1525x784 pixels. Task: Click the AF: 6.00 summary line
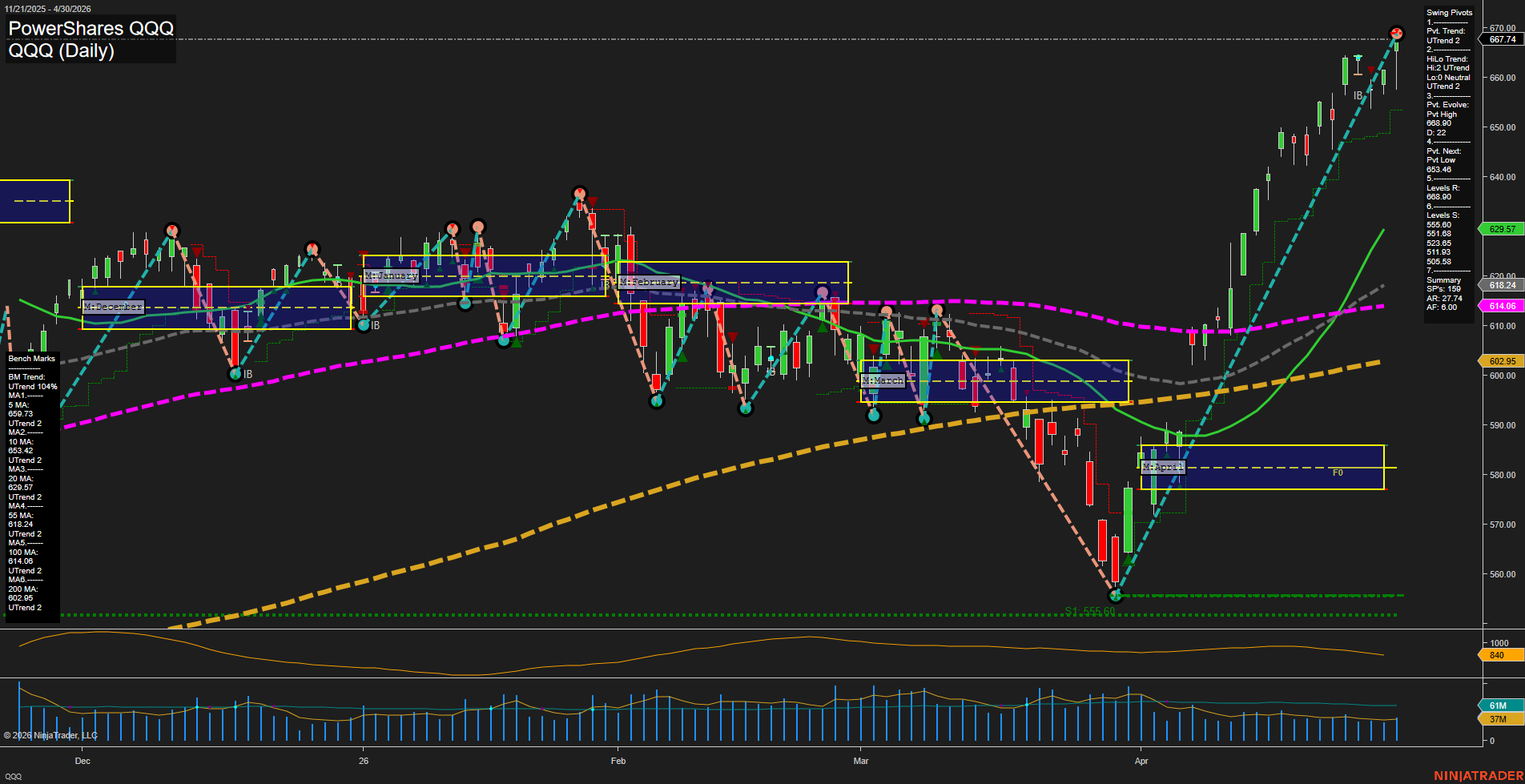tap(1442, 308)
